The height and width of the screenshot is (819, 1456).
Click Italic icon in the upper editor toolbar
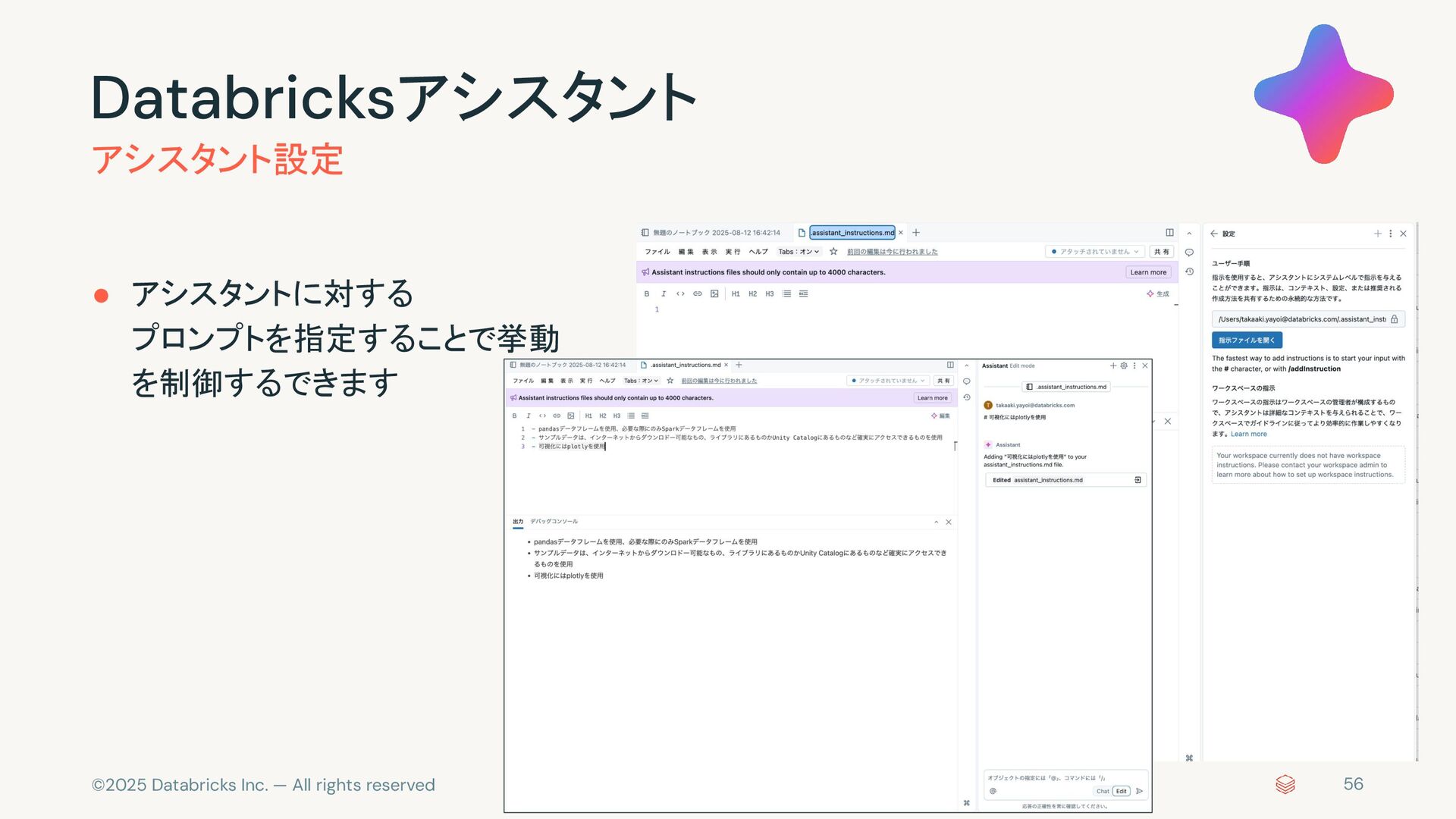664,294
